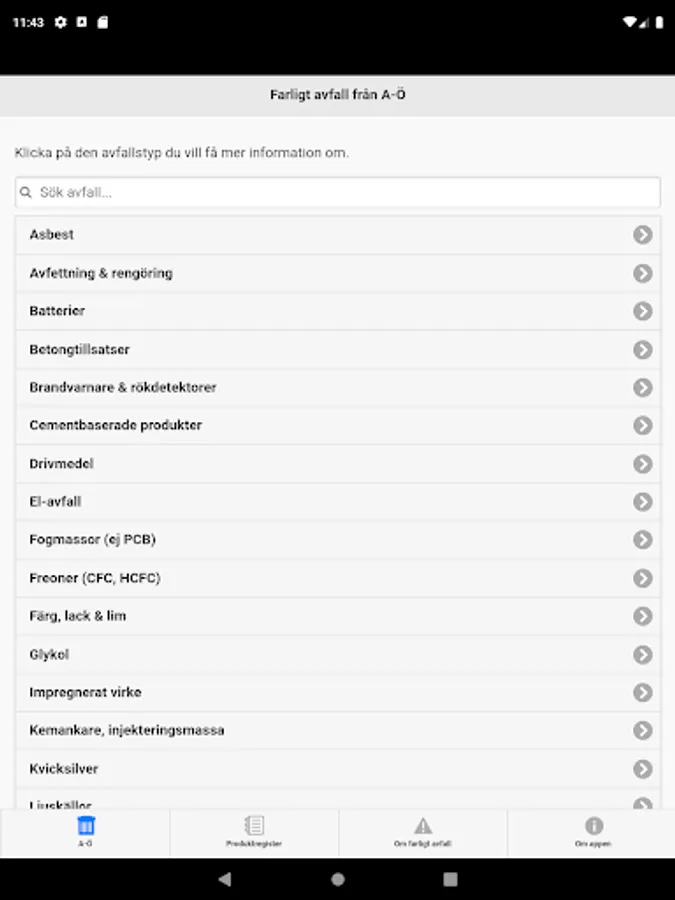Open Cementbaserade produkter entry
This screenshot has height=900, width=675.
(115, 425)
